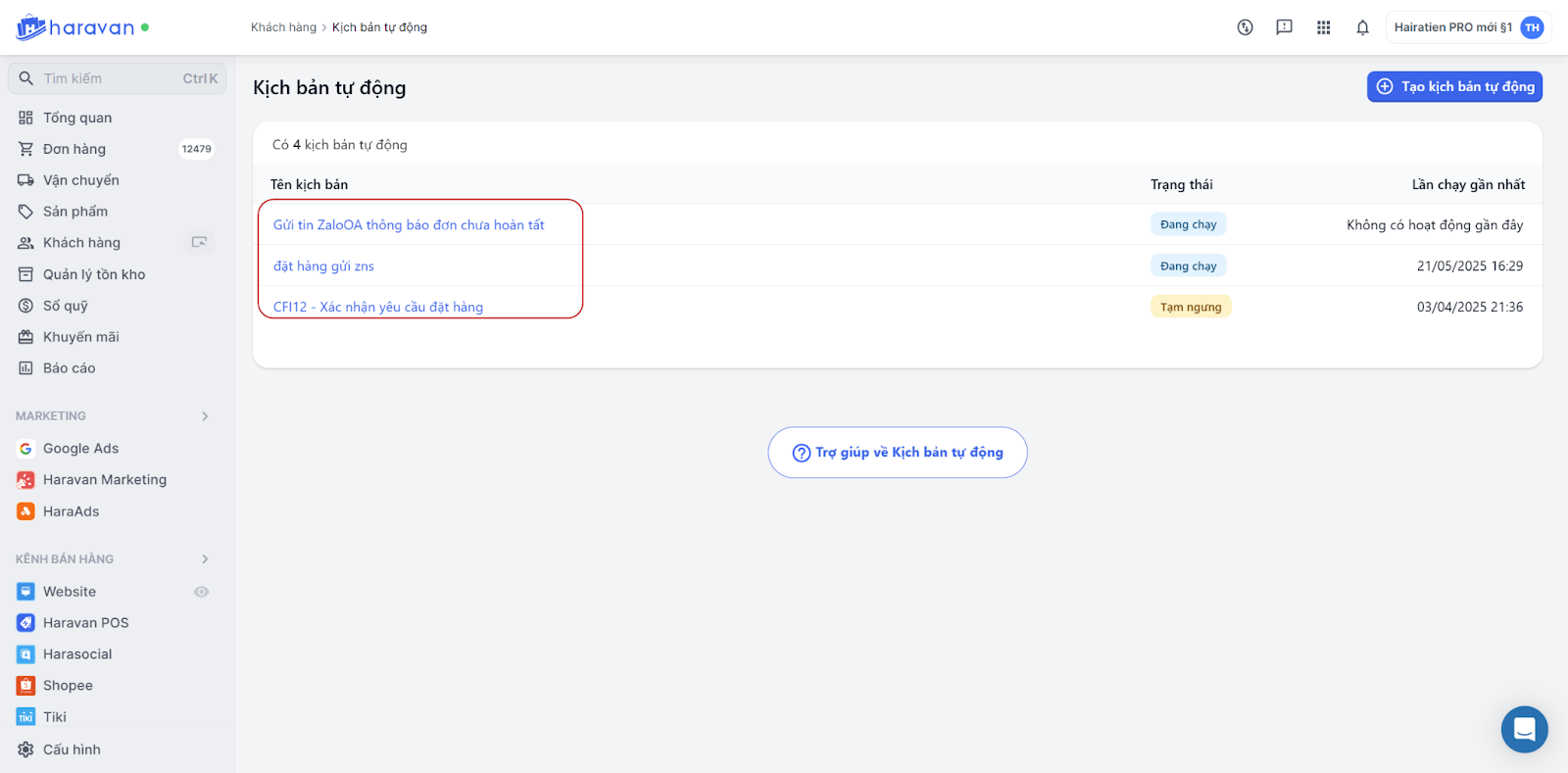Open Cấu hình settings menu
This screenshot has height=773, width=1568.
coord(72,749)
